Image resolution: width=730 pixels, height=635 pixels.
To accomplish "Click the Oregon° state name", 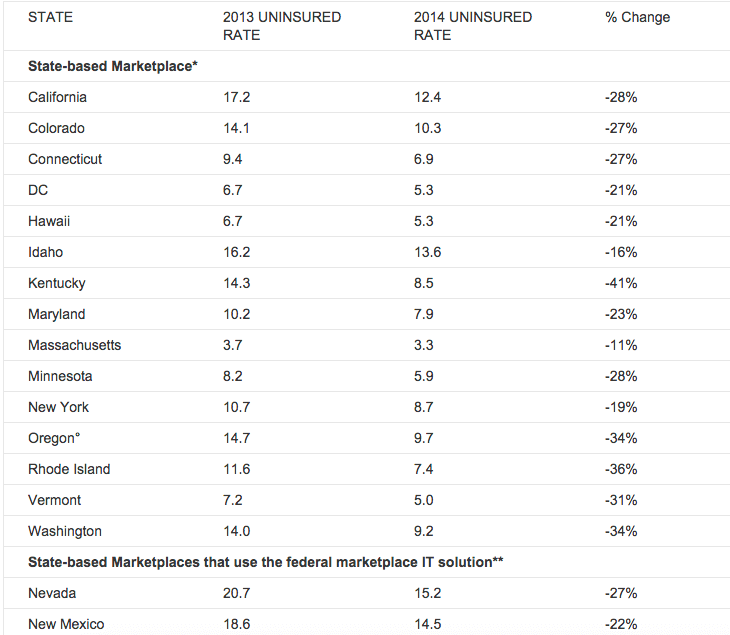I will pos(55,438).
